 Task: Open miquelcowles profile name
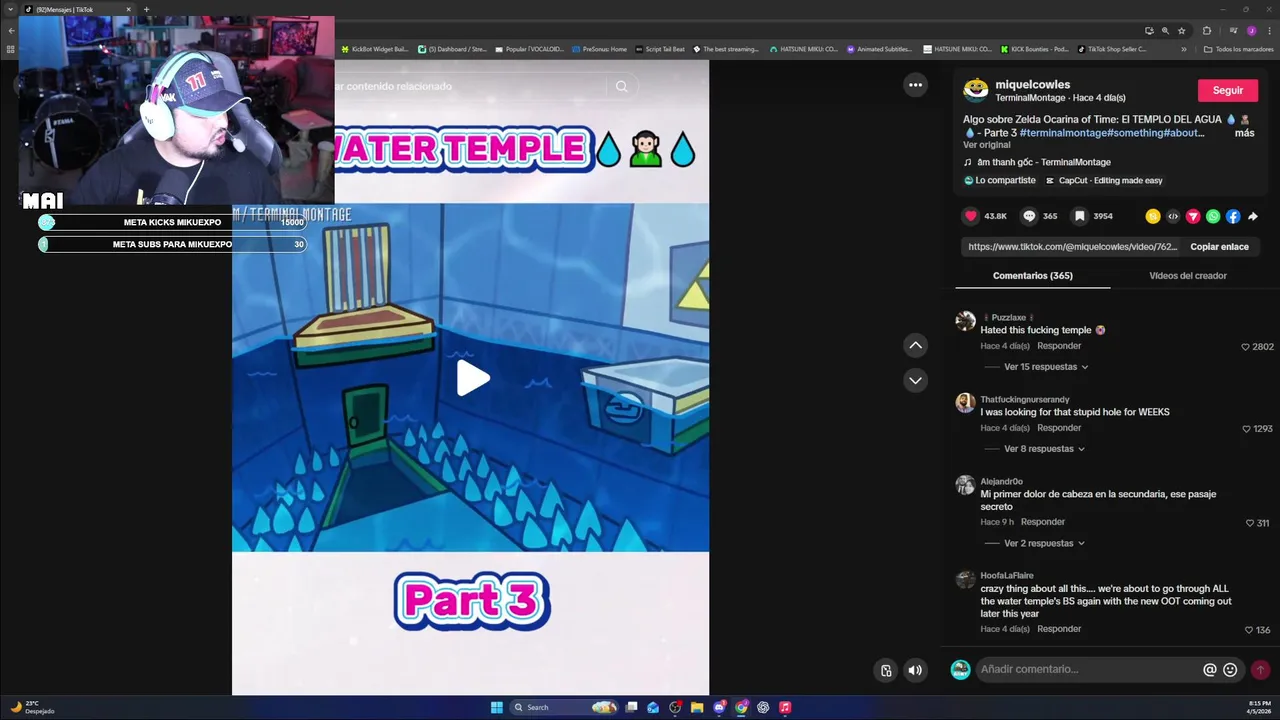pos(1032,85)
